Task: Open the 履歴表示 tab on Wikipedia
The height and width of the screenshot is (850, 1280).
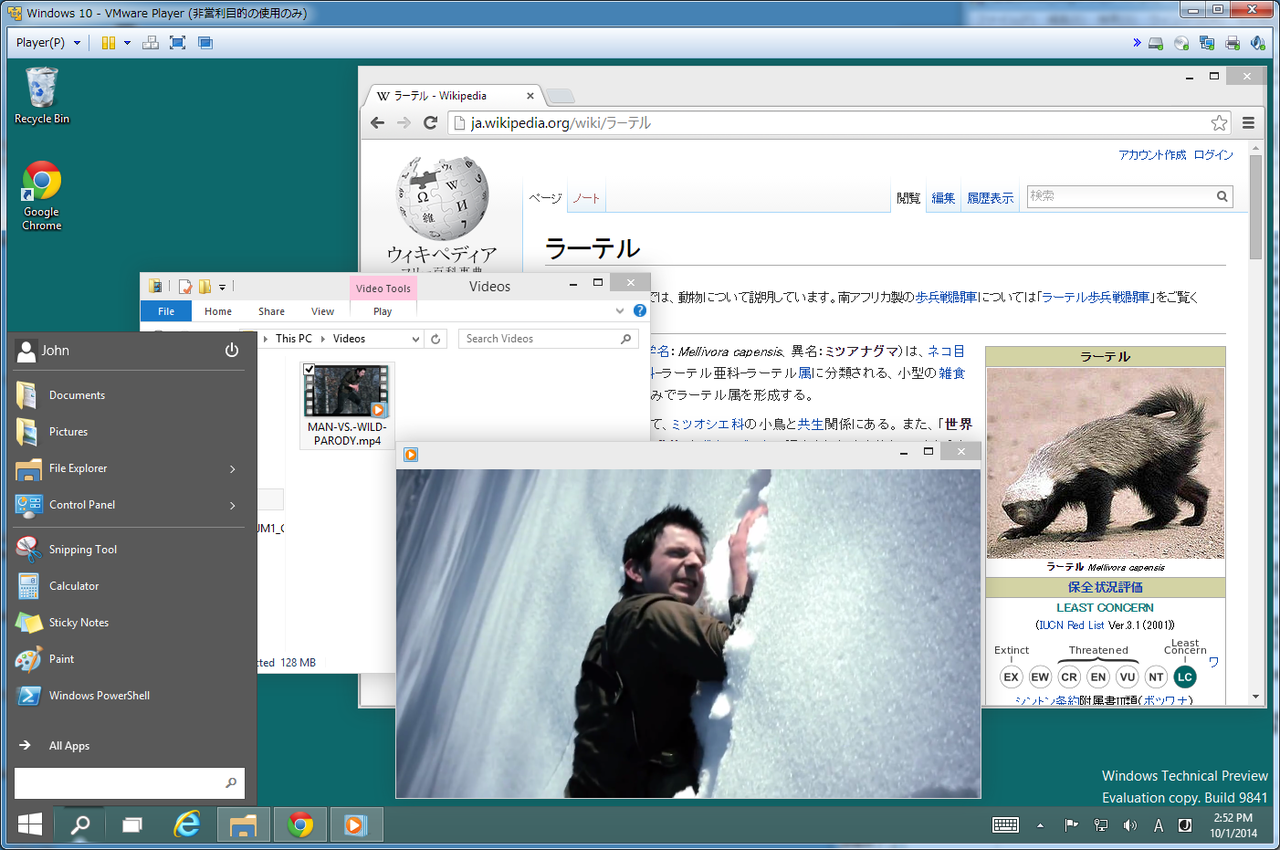Action: tap(990, 198)
